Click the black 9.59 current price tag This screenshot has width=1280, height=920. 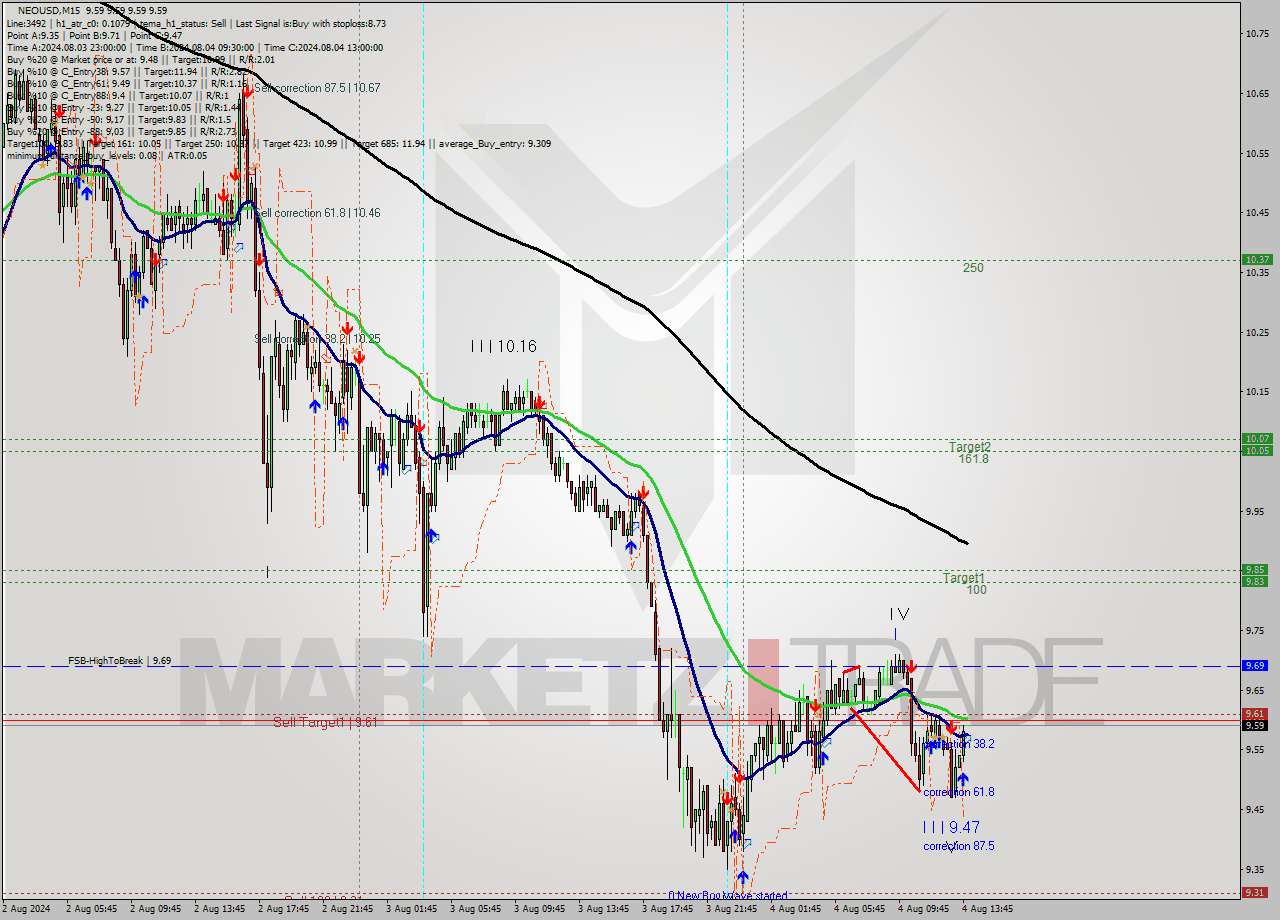pos(1256,725)
